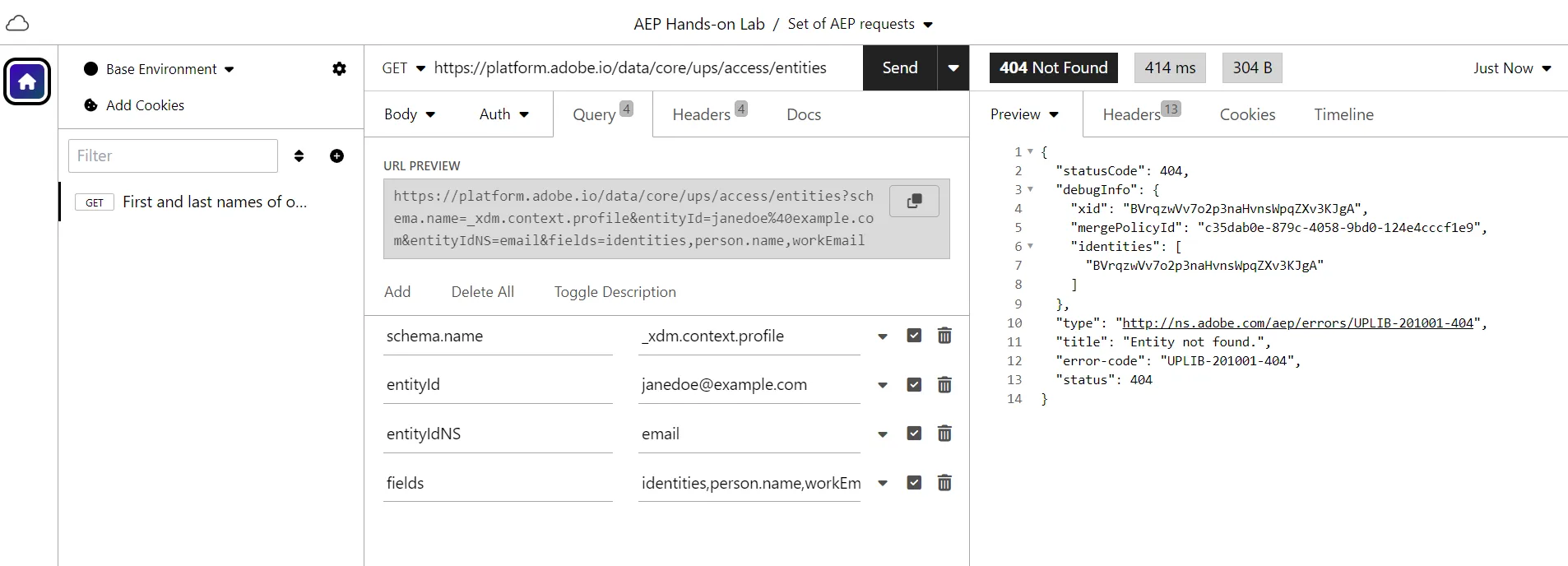This screenshot has width=1568, height=566.
Task: Open the response Cookies tab
Action: tap(1247, 114)
